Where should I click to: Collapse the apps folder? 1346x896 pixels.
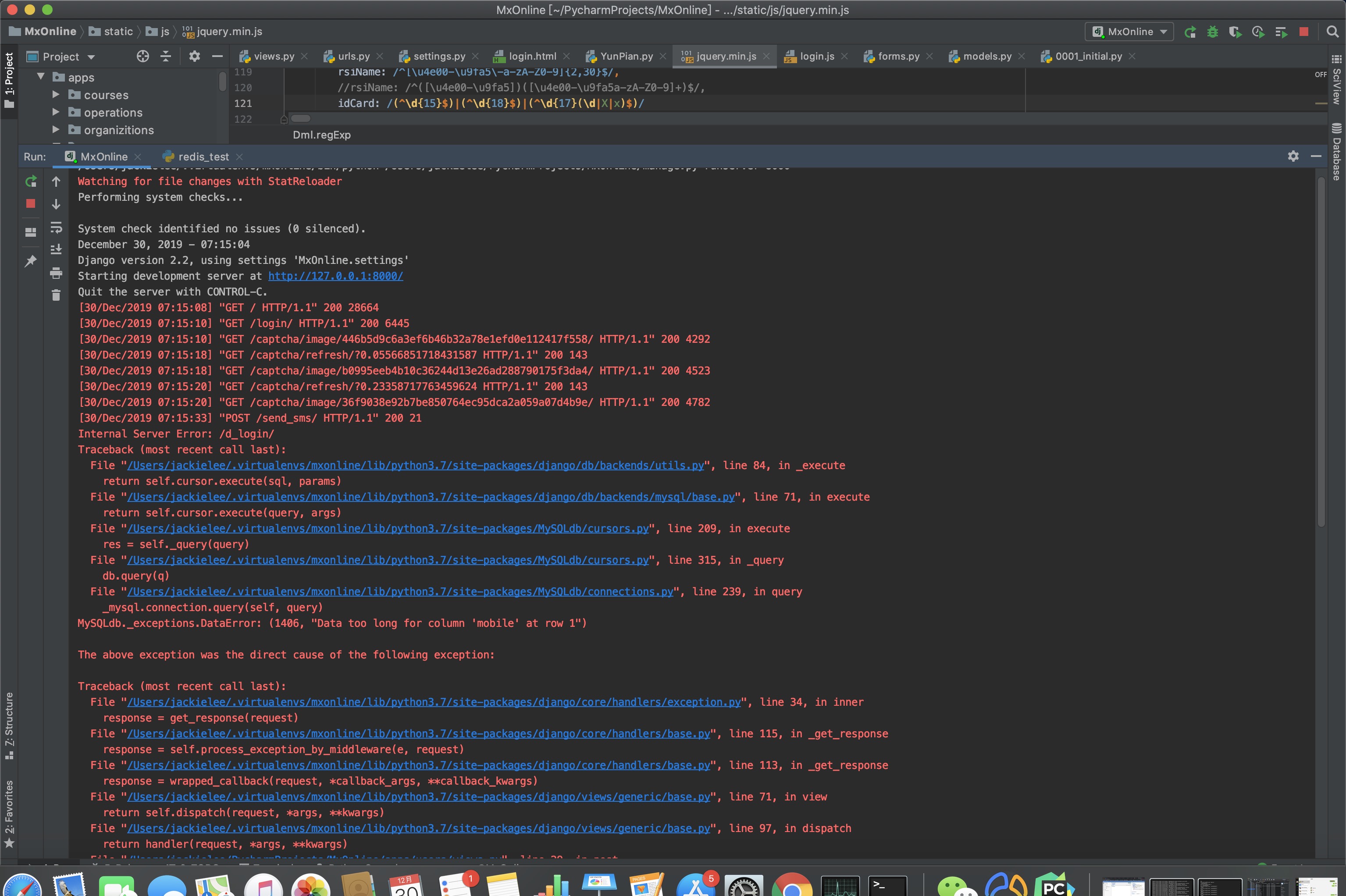(41, 76)
